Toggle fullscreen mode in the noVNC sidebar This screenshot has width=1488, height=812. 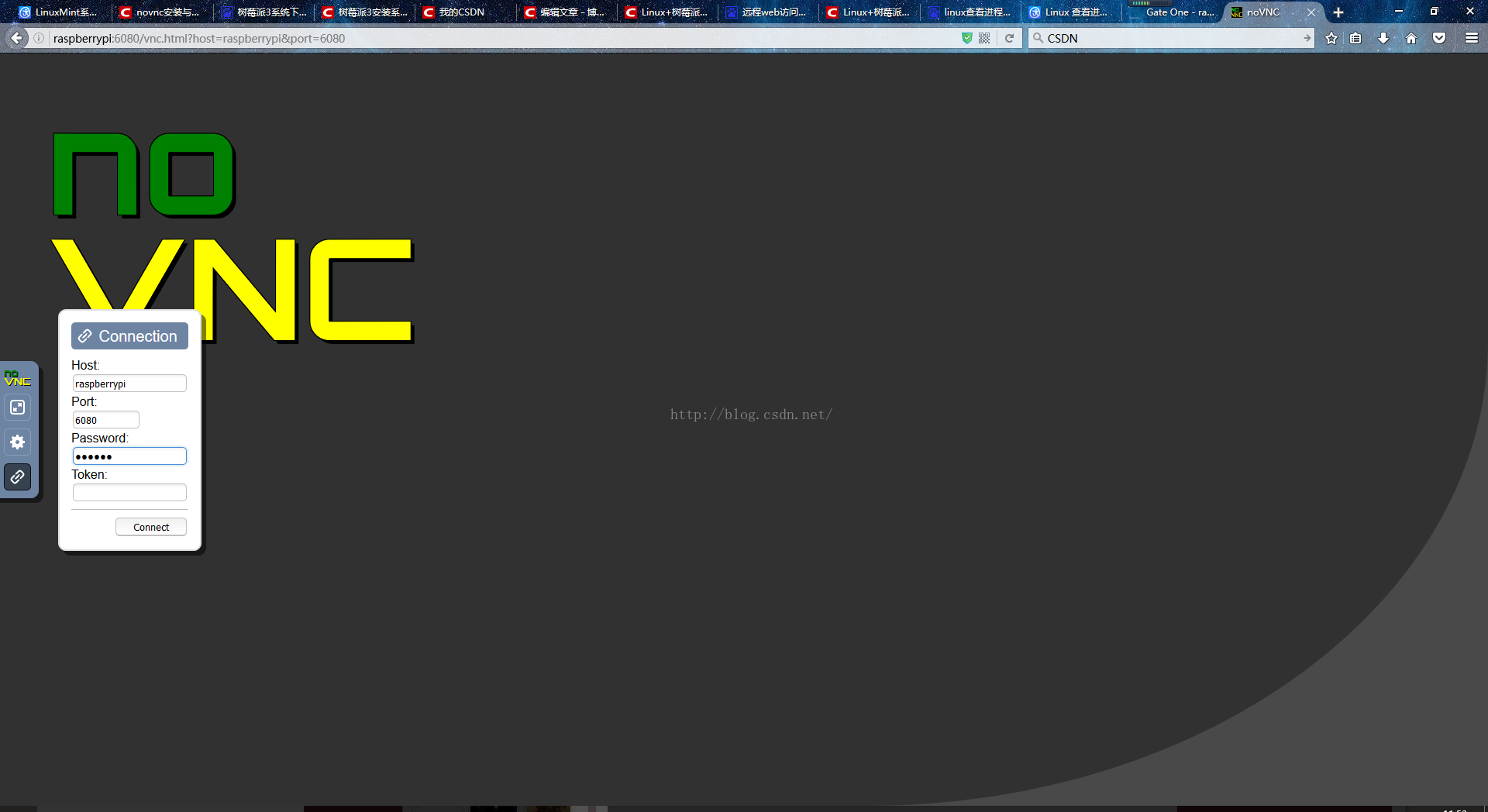point(17,408)
